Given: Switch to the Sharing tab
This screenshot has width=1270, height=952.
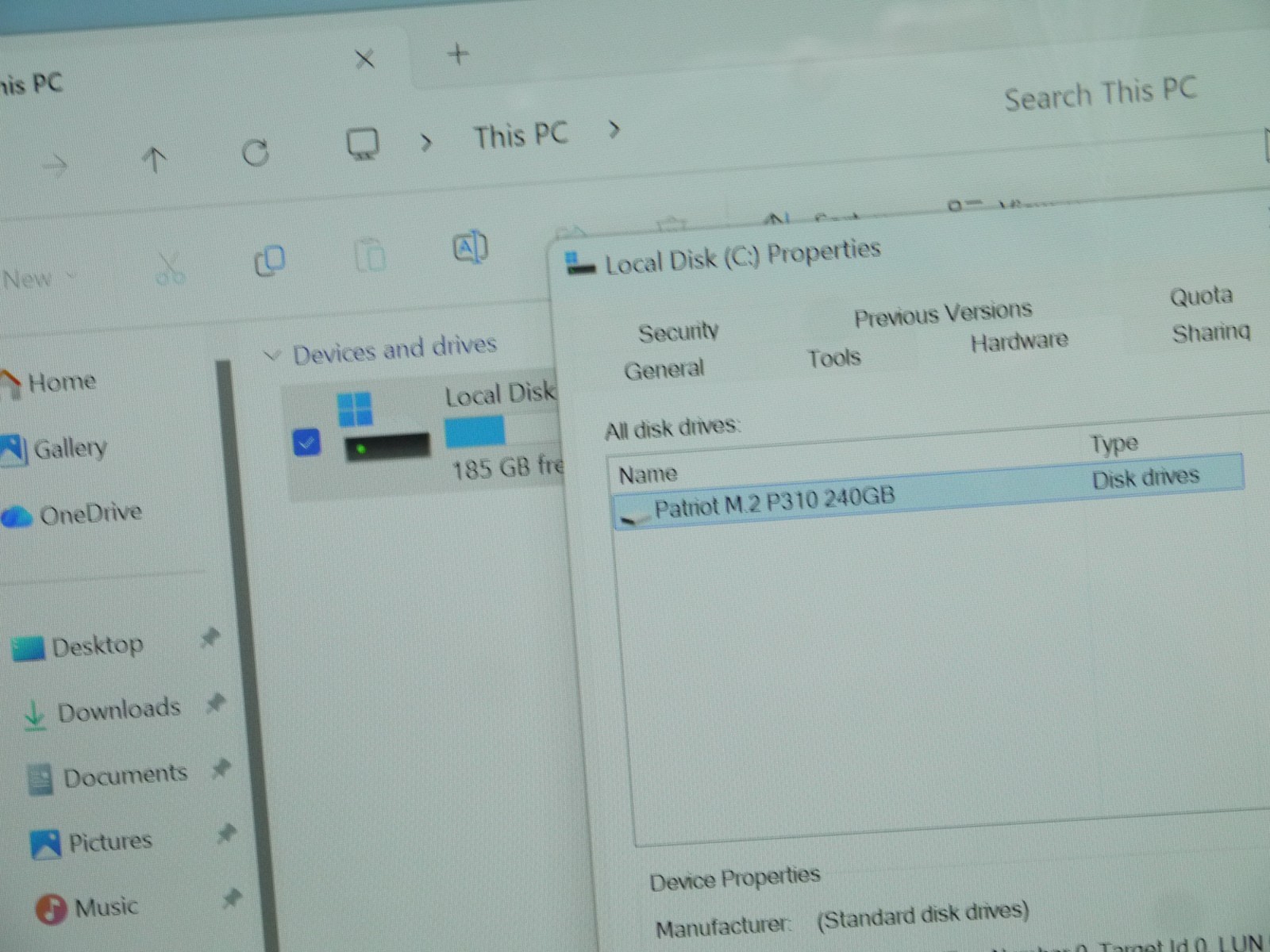Looking at the screenshot, I should (x=1211, y=332).
